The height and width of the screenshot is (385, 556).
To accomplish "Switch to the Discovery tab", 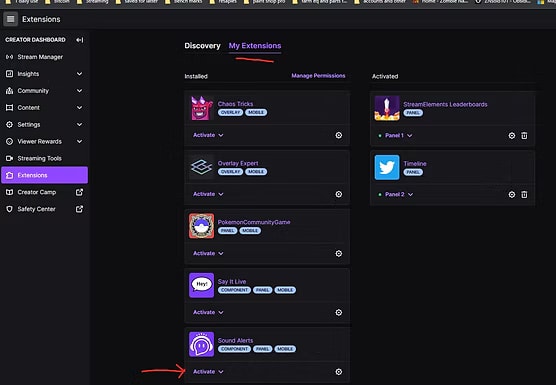I will coord(202,46).
